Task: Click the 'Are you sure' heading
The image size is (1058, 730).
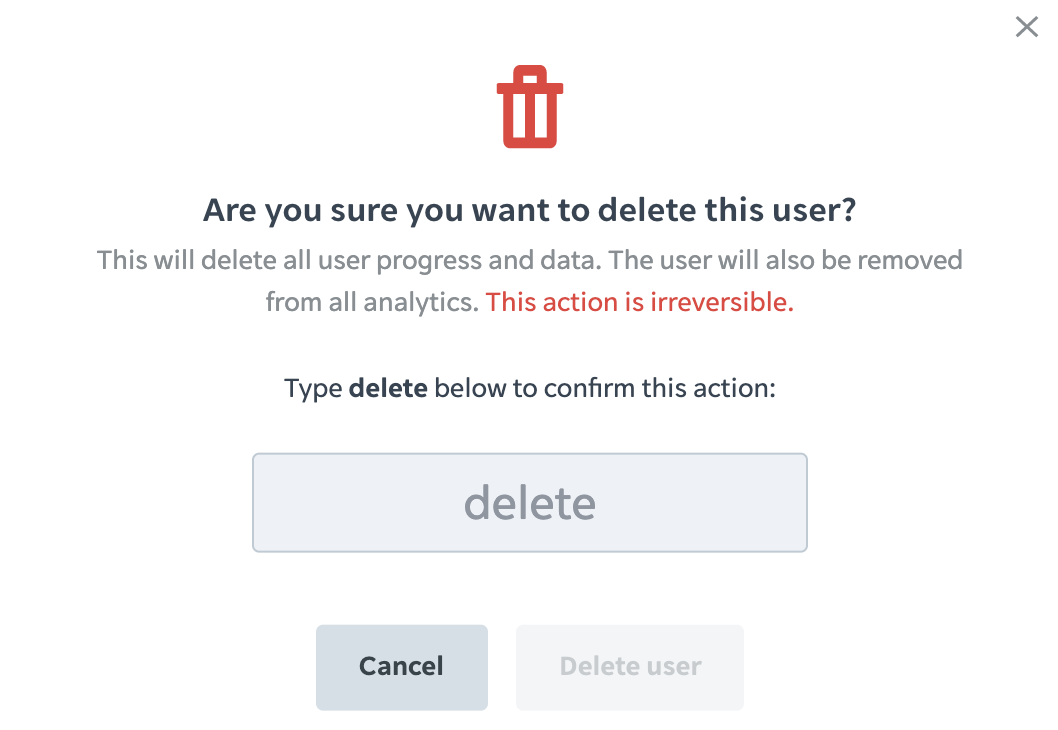Action: click(530, 210)
